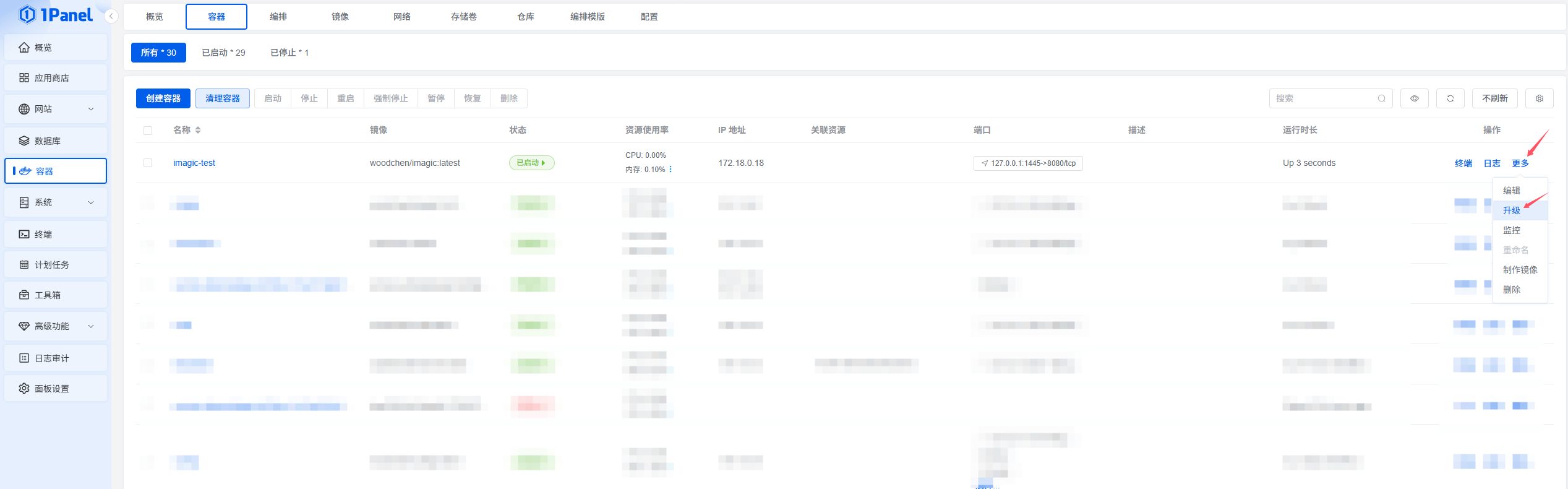Click the port tag 127.0.0.1:1445->8080/tcp
Image resolution: width=1568 pixels, height=489 pixels.
point(1028,163)
